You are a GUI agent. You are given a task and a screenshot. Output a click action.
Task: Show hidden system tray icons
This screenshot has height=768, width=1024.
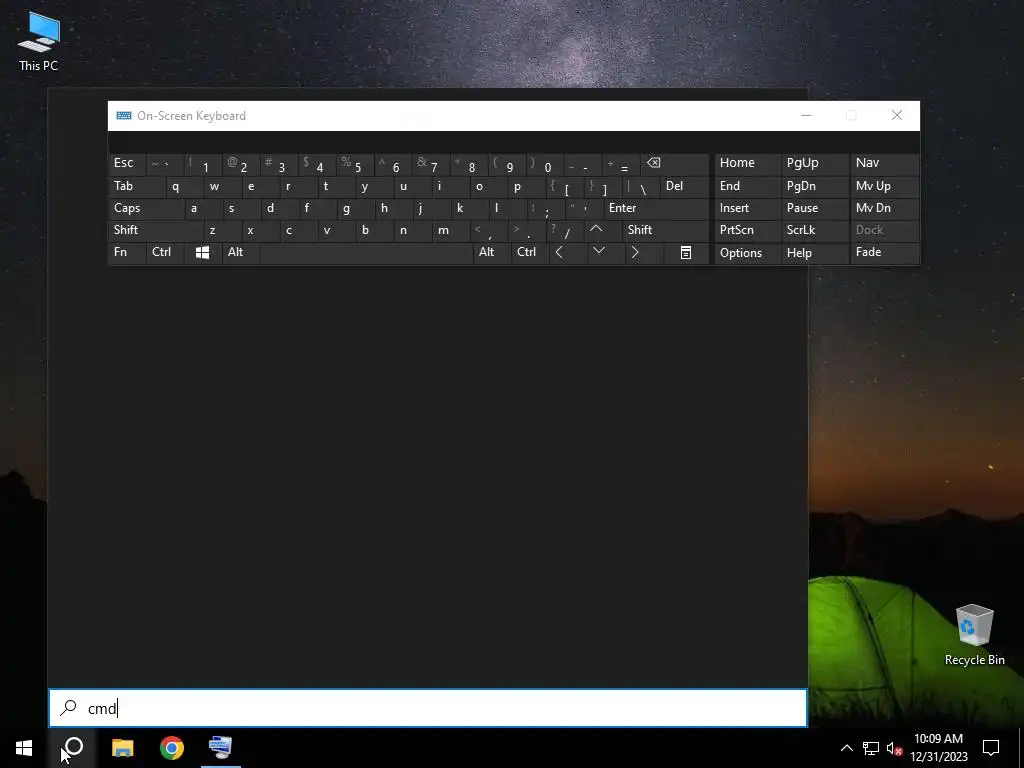pos(846,748)
